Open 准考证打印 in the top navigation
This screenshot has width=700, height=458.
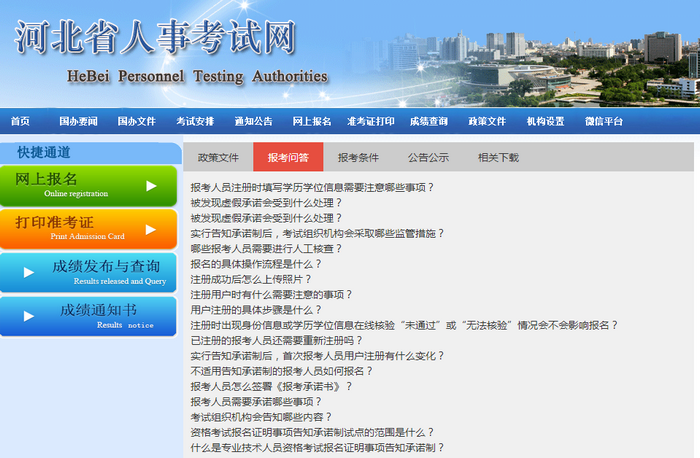click(x=370, y=121)
